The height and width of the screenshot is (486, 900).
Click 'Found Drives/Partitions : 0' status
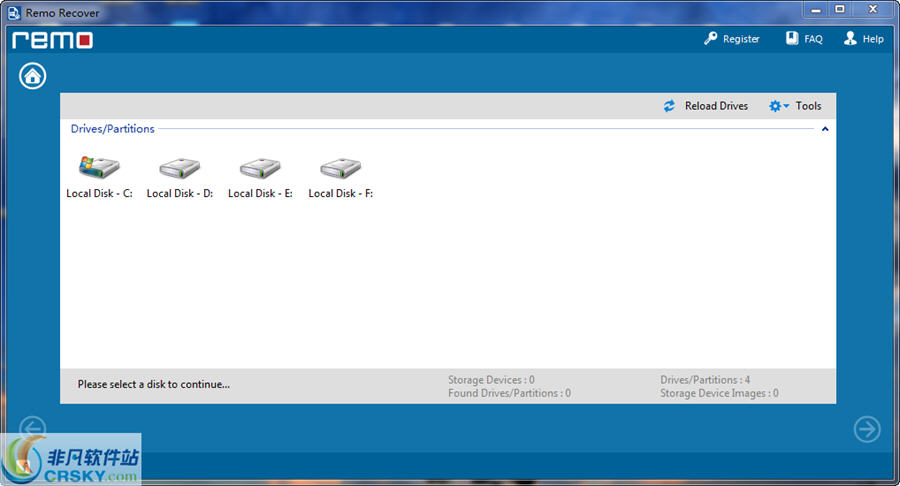tap(509, 393)
